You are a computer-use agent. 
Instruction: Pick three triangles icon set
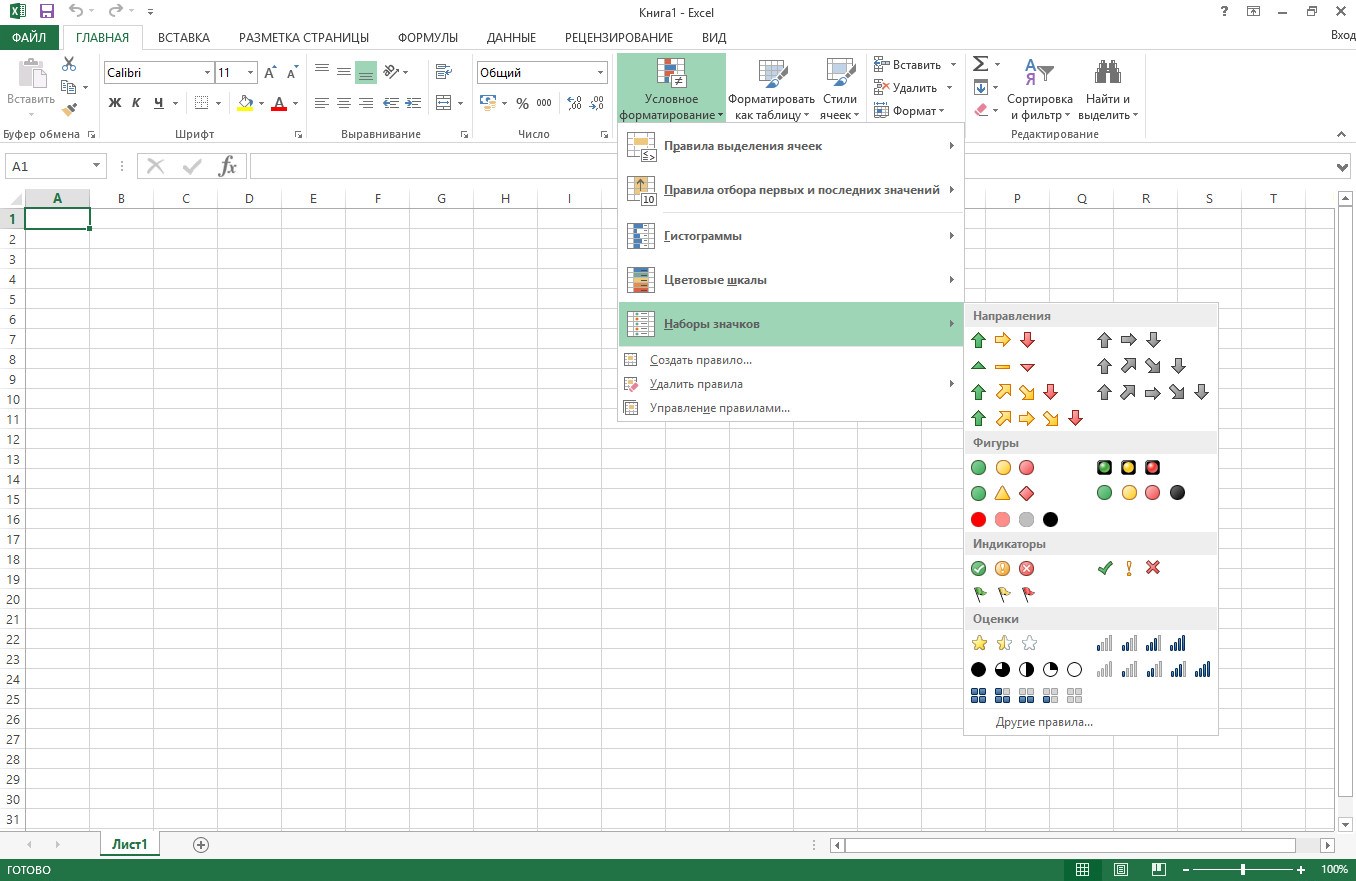pos(1003,366)
